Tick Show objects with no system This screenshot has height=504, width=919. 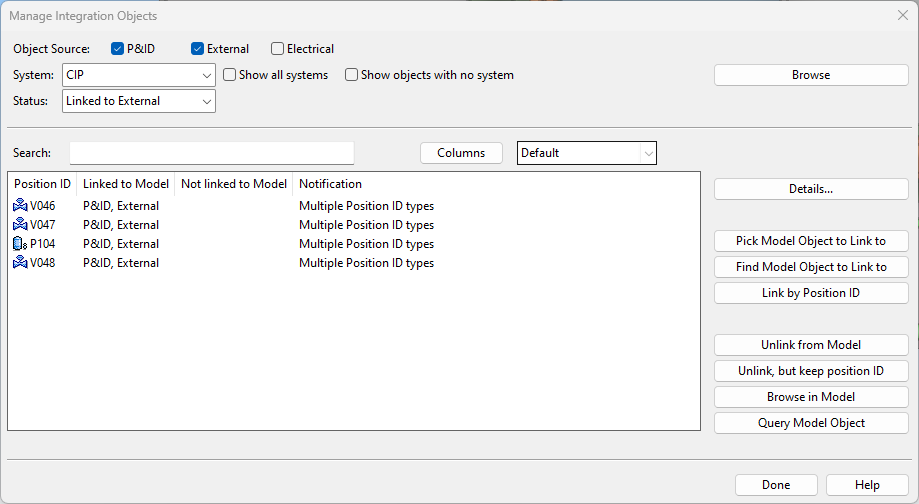pos(352,75)
